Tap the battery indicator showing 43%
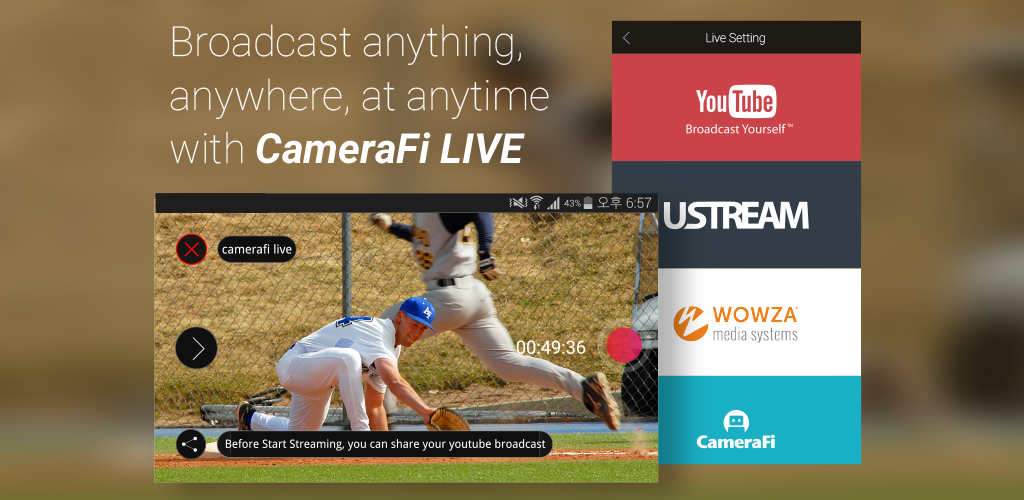Viewport: 1024px width, 500px height. [588, 203]
